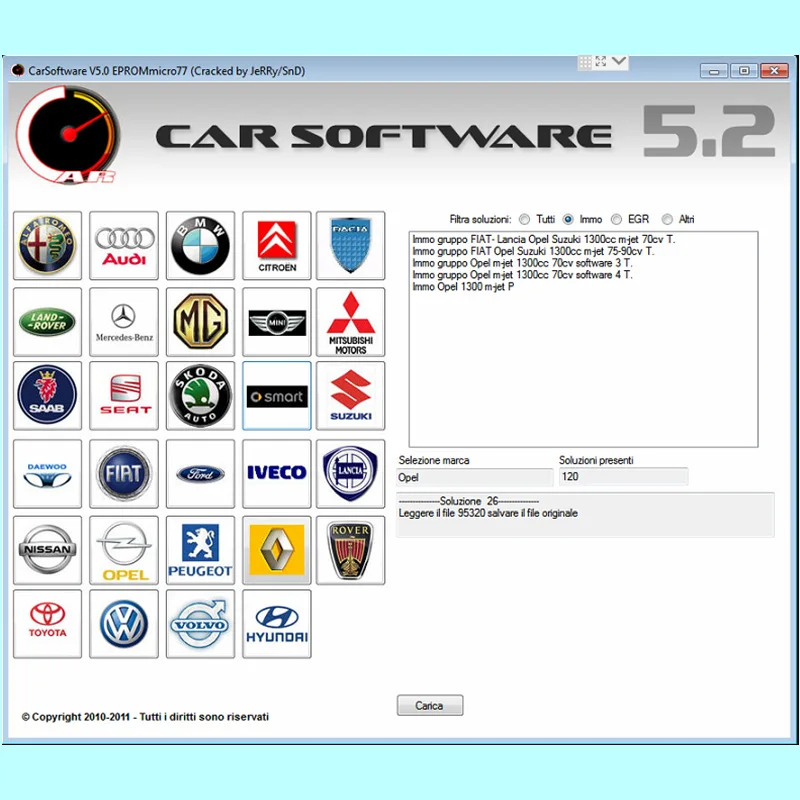Screen dimensions: 800x800
Task: Select the Mini brand logo
Action: [277, 322]
